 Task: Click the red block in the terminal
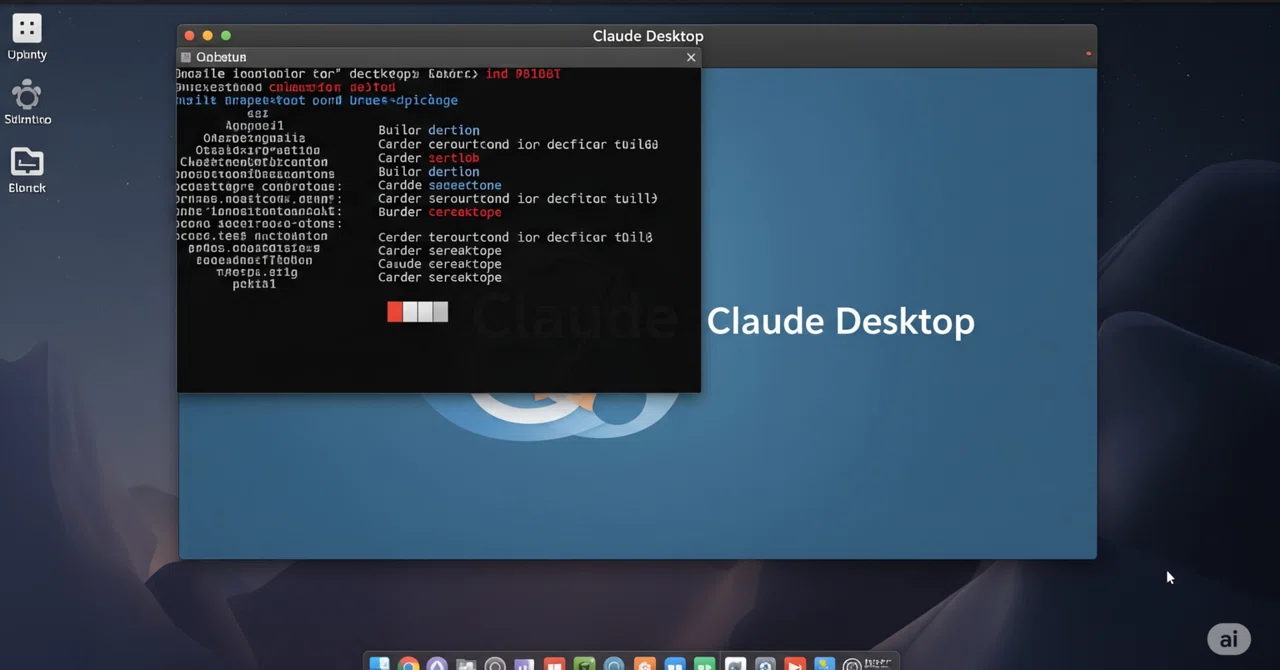click(395, 312)
